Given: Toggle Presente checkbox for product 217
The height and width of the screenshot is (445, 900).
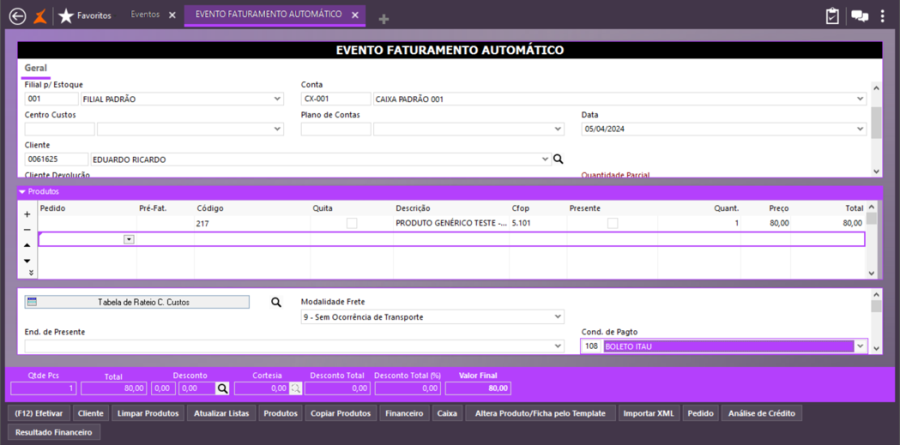Looking at the screenshot, I should [613, 223].
